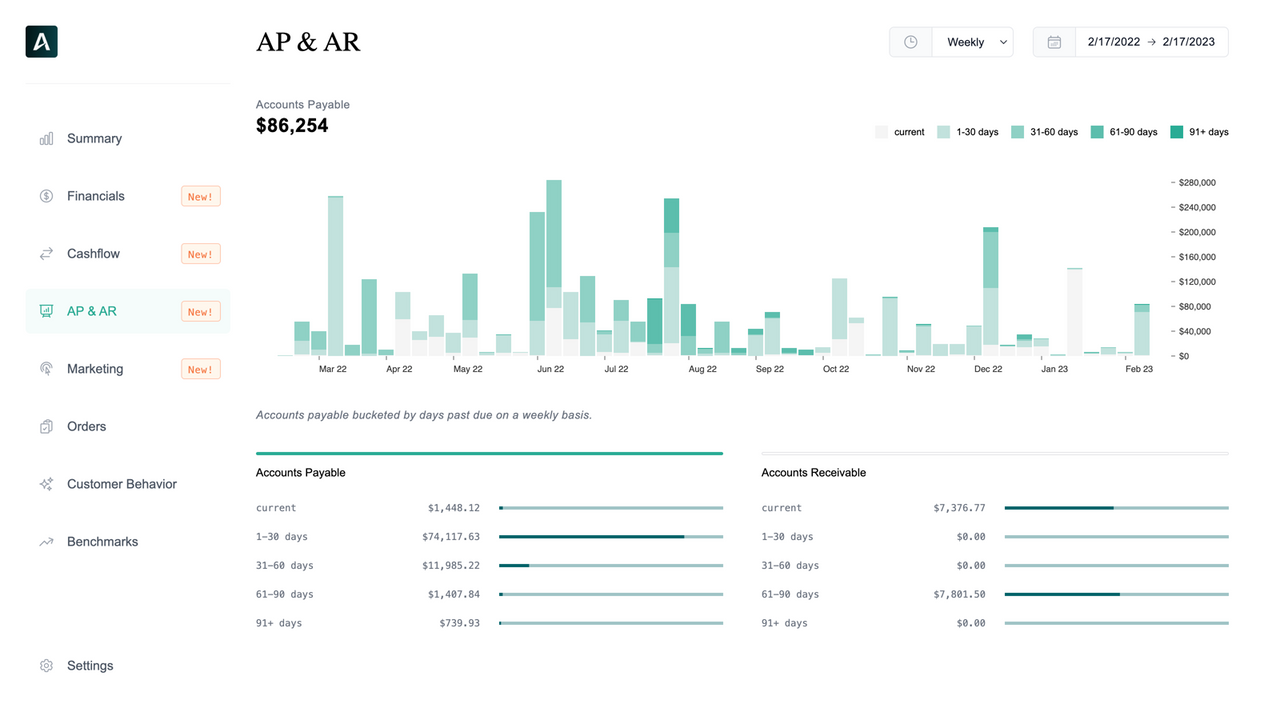Click the chevron on Weekly dropdown

[1003, 42]
